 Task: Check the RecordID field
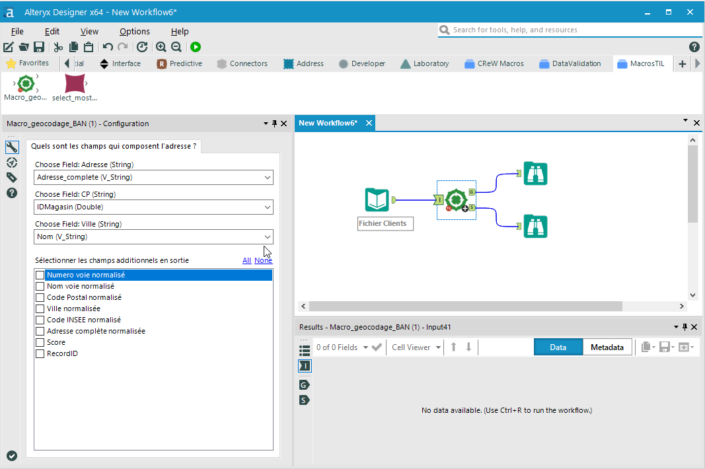click(40, 353)
